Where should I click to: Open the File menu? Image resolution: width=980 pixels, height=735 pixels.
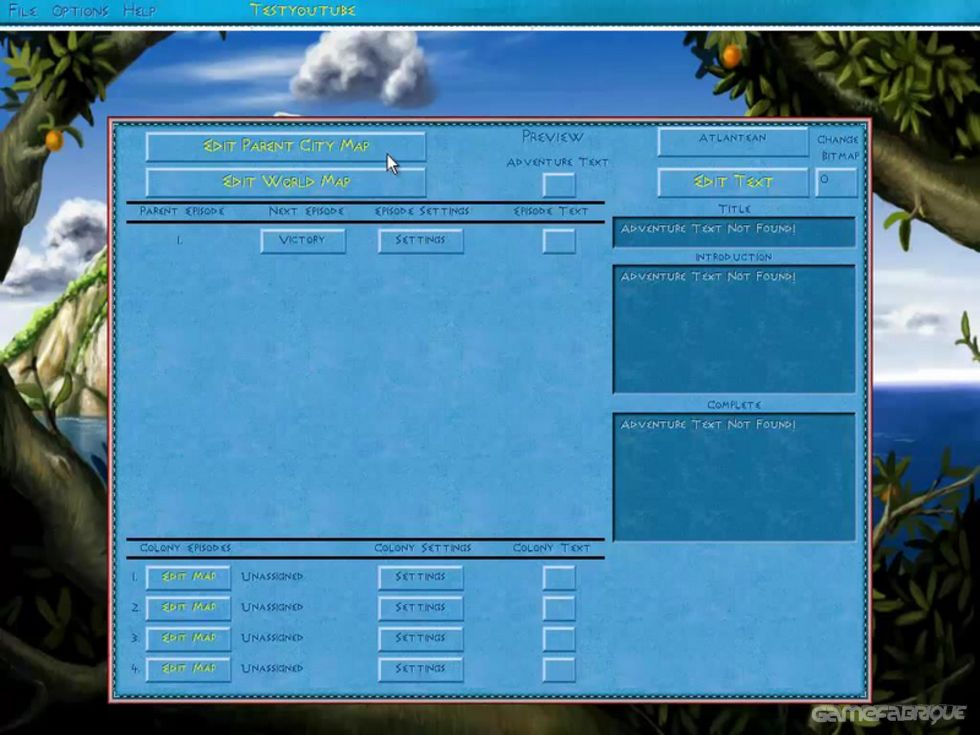[23, 11]
